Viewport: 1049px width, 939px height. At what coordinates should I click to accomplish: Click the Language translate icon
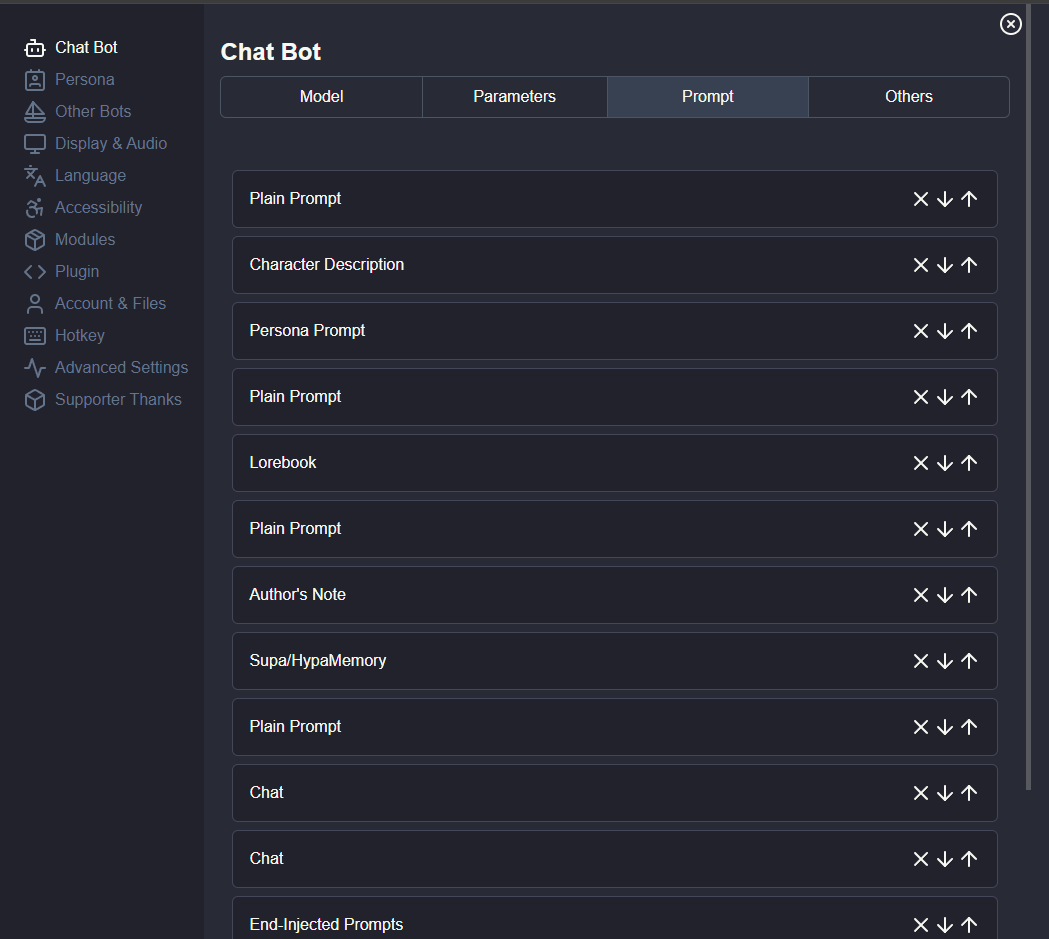(x=35, y=176)
